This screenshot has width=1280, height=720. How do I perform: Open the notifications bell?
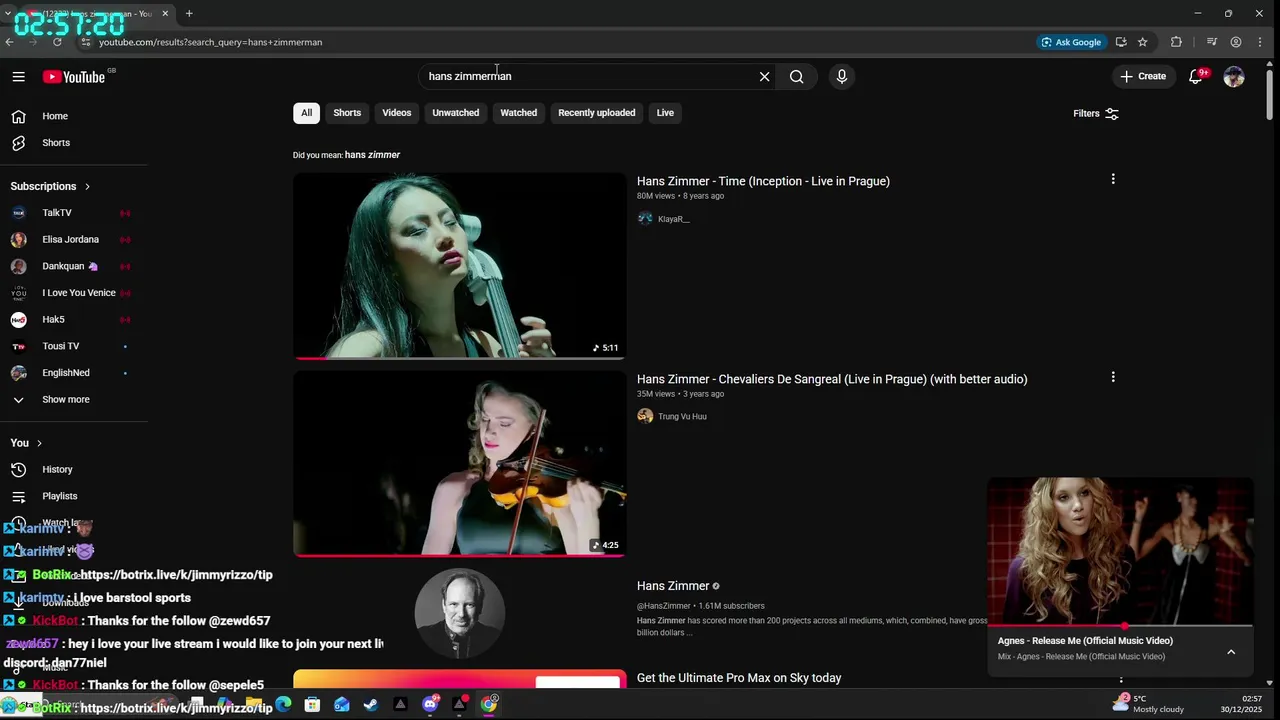pyautogui.click(x=1195, y=76)
